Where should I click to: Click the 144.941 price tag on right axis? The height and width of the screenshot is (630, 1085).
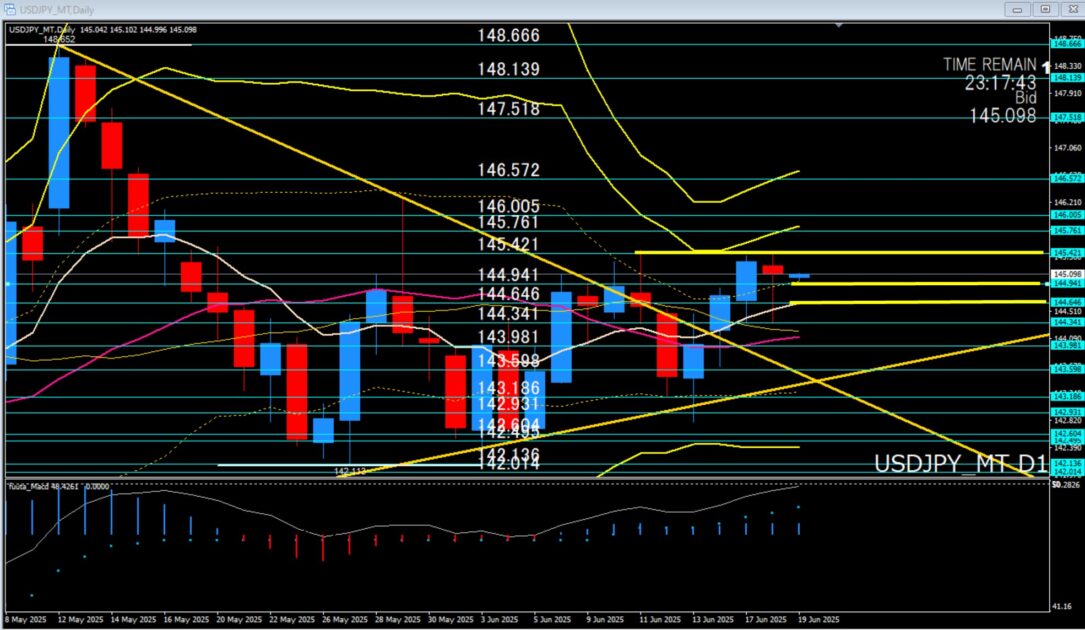click(1068, 284)
